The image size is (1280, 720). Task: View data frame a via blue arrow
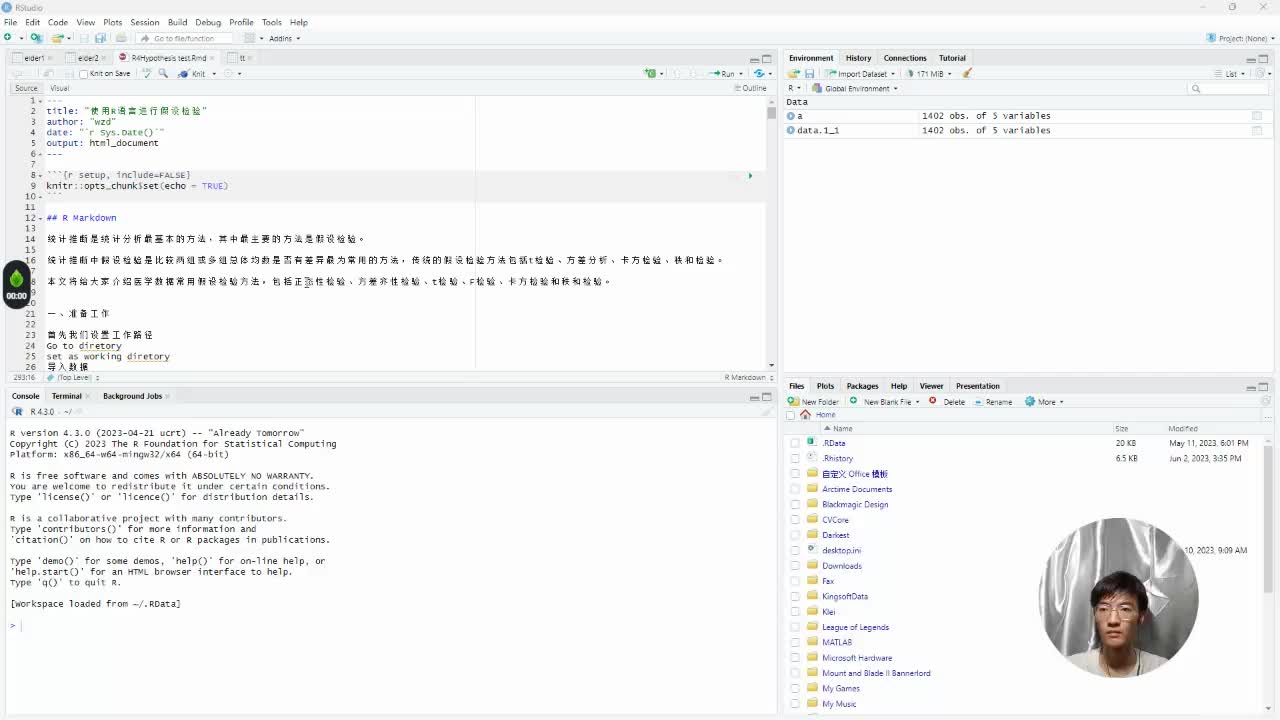tap(791, 116)
